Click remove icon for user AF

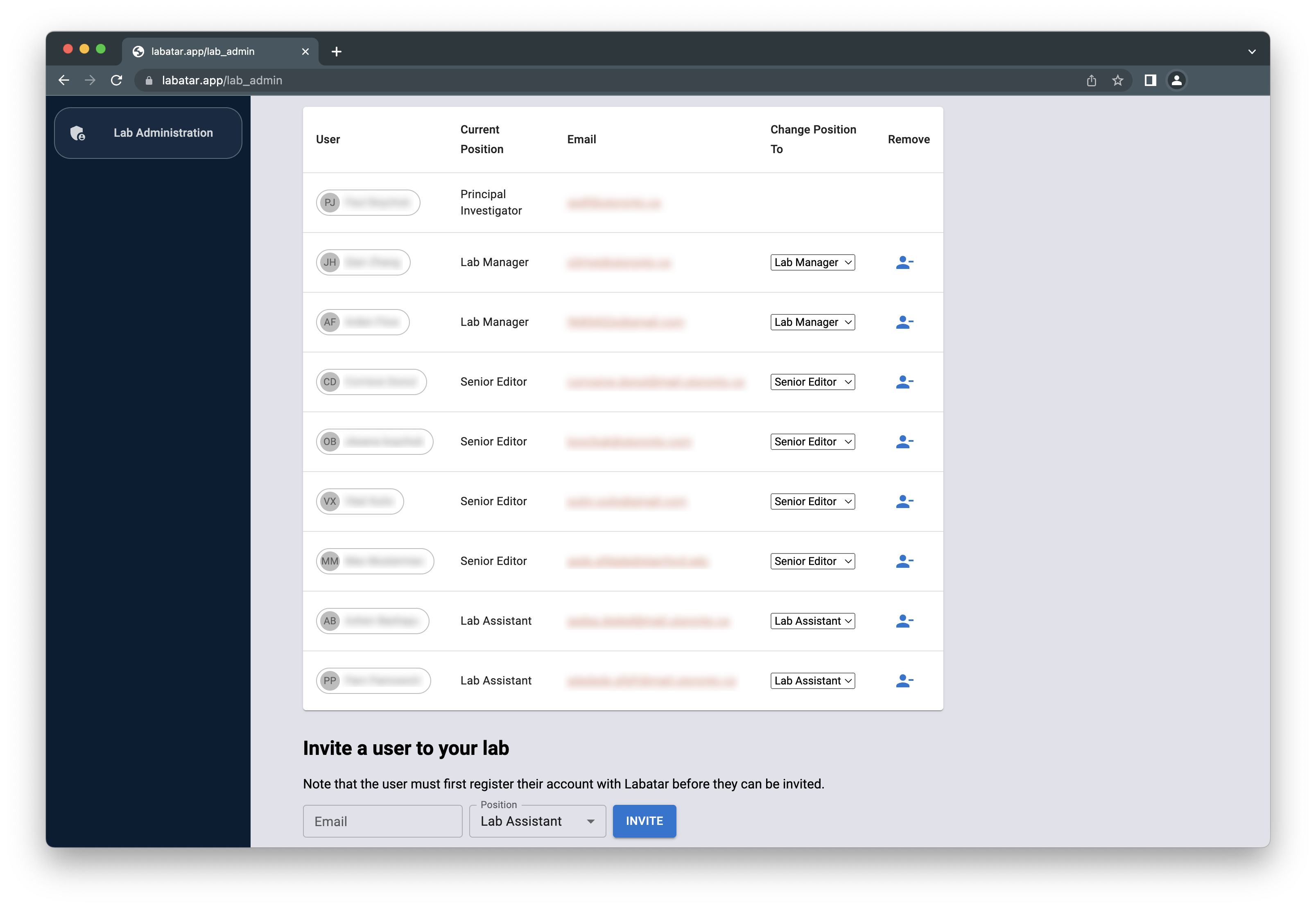pyautogui.click(x=904, y=322)
